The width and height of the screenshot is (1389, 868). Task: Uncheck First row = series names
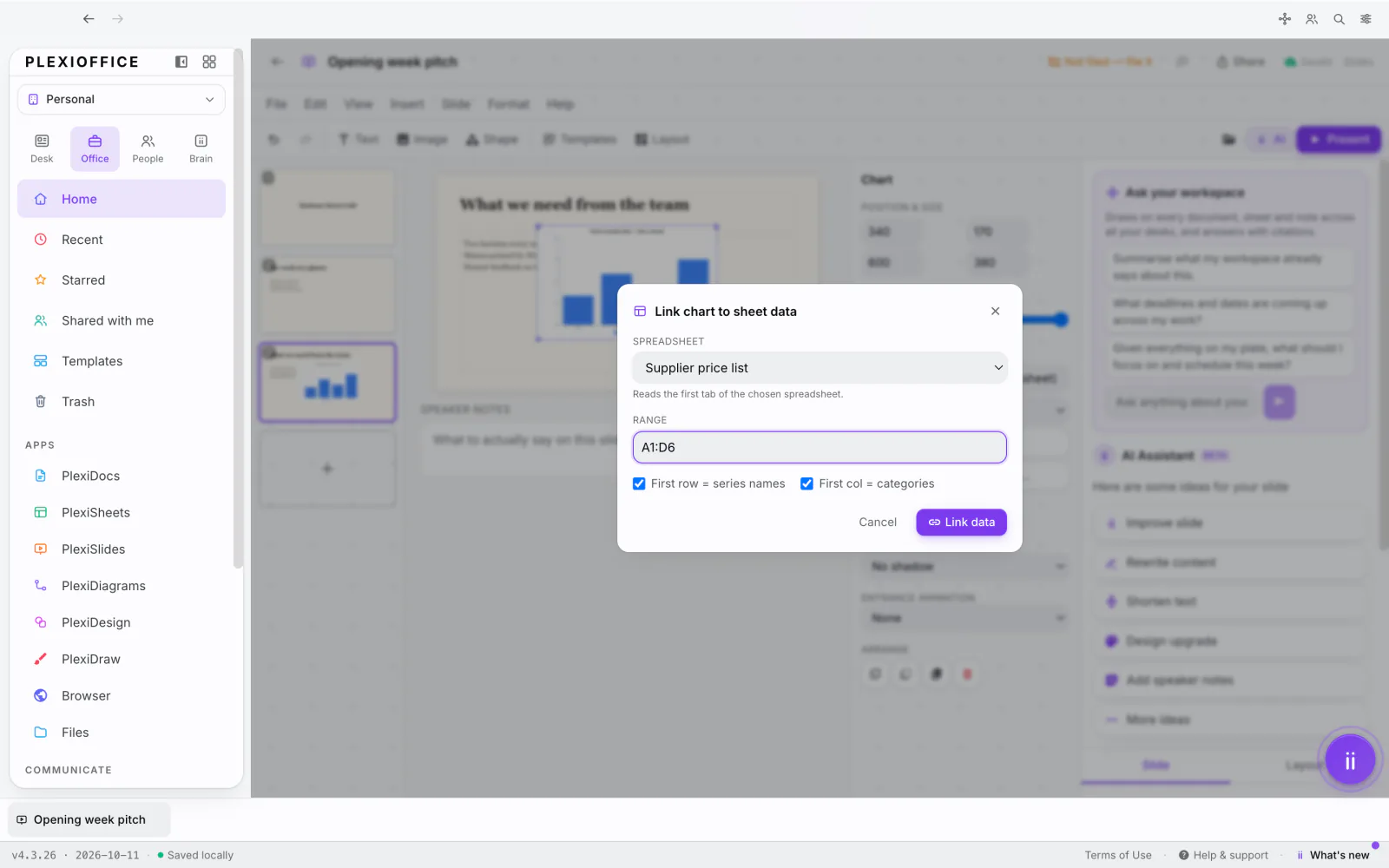pos(639,483)
